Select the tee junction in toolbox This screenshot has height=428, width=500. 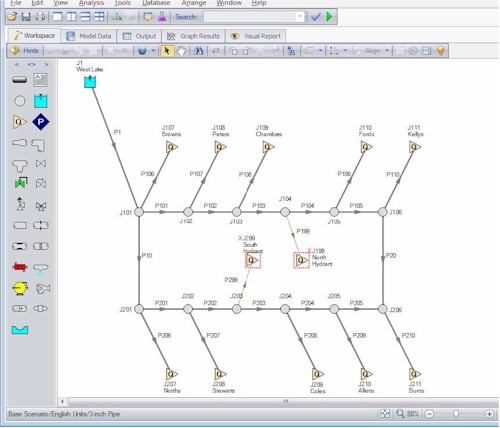(x=20, y=165)
